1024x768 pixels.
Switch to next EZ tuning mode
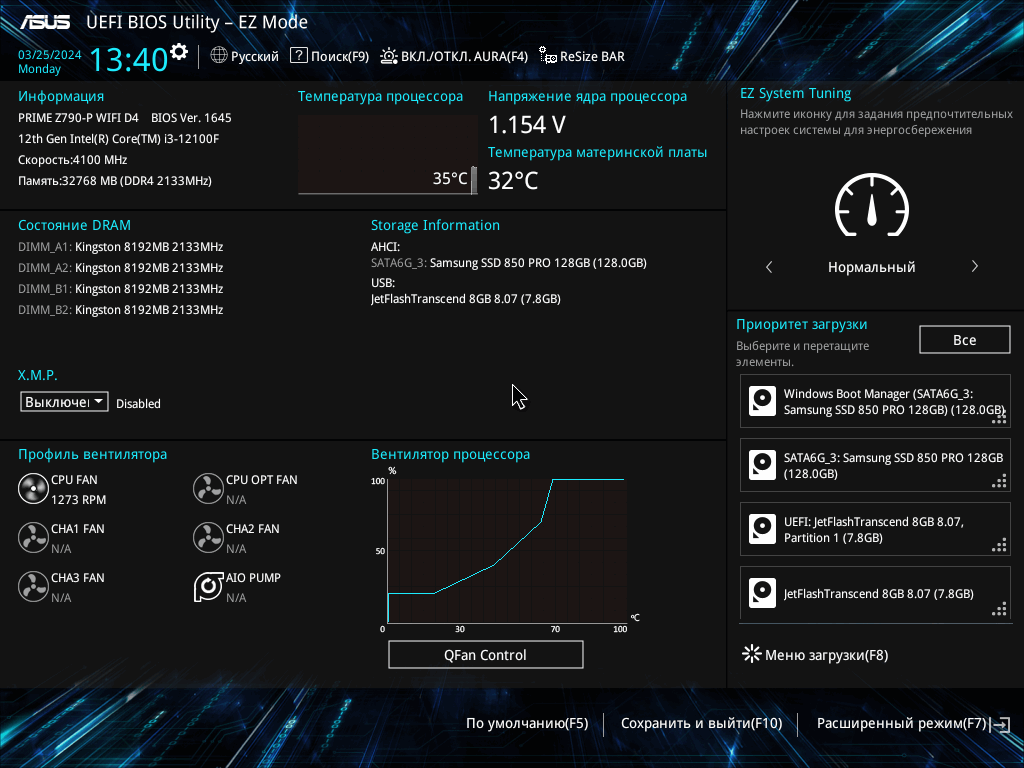974,266
